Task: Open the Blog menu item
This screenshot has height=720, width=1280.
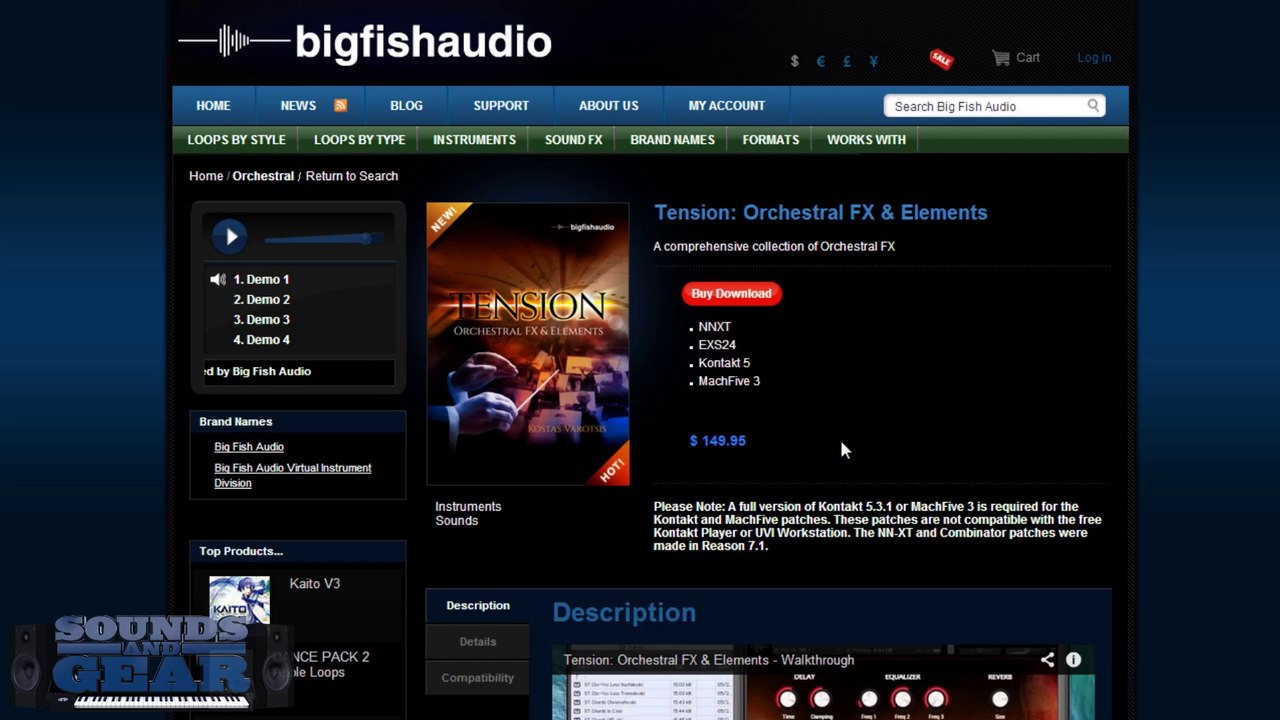Action: (x=406, y=105)
